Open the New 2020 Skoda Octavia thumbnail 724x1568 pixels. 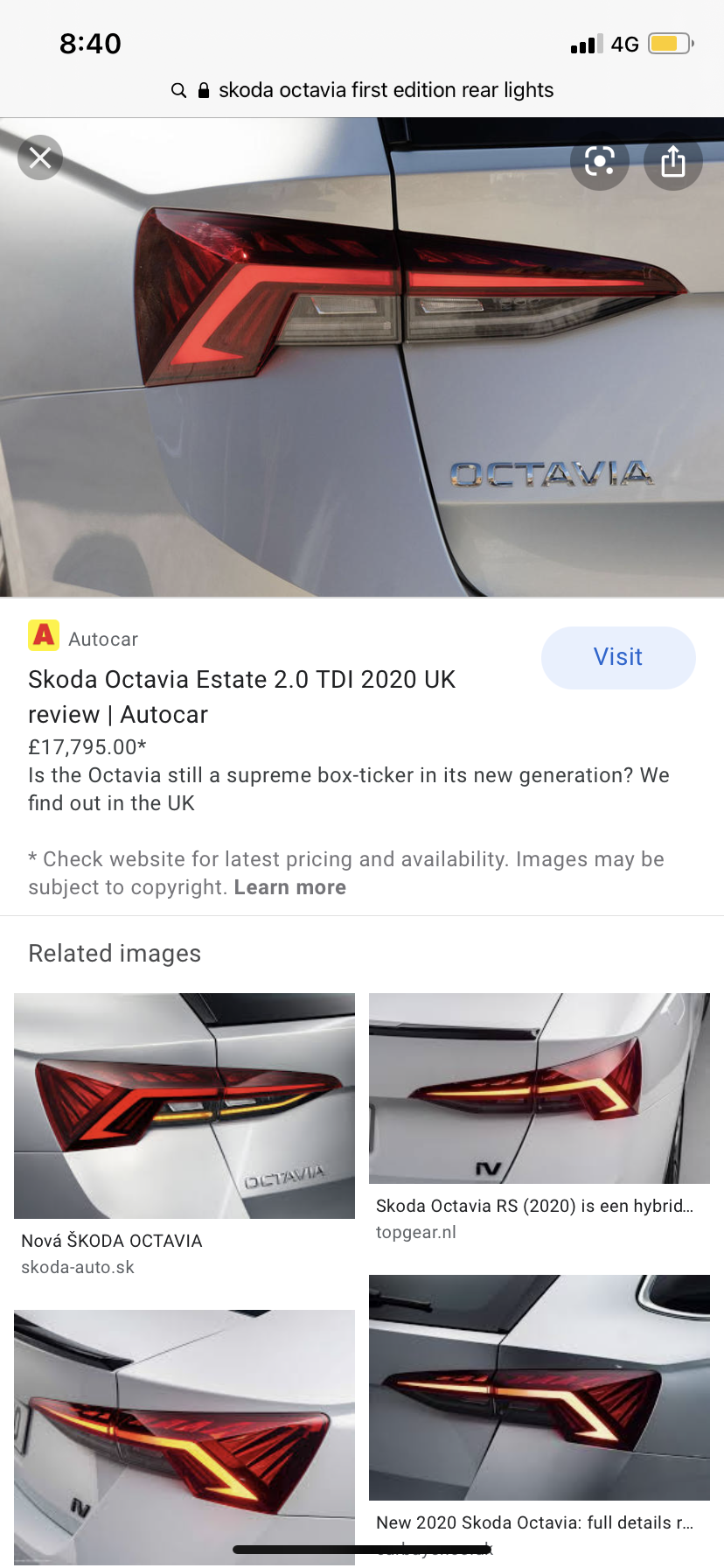540,1388
